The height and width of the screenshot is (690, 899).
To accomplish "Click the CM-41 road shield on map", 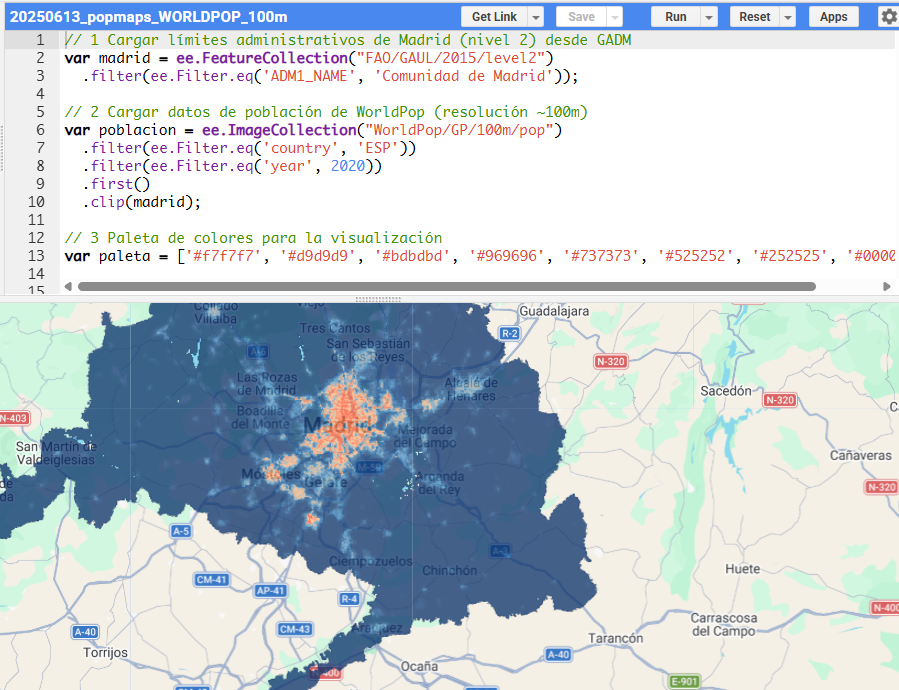I will [212, 579].
